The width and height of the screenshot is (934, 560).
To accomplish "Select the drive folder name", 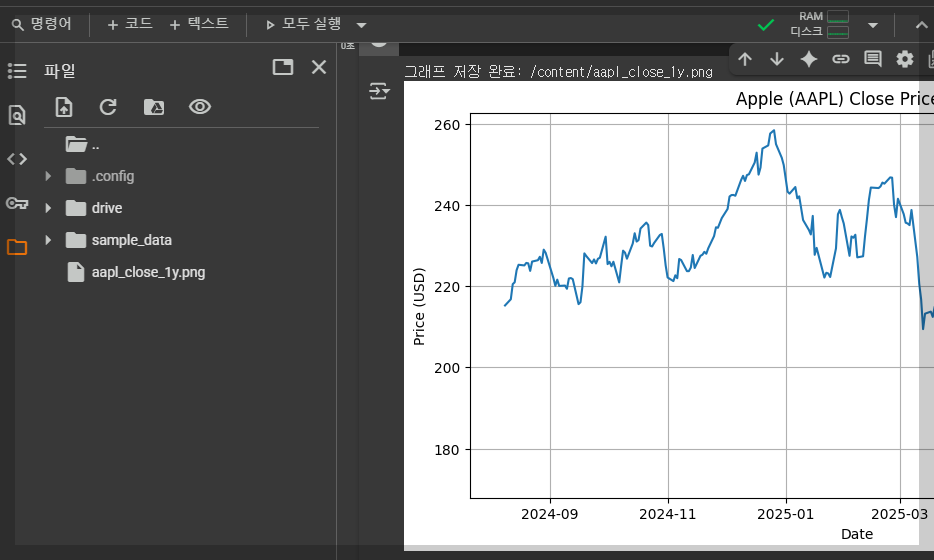I will pos(107,208).
